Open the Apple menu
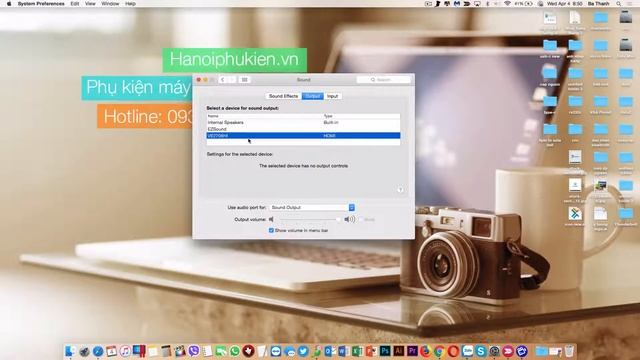 coord(9,4)
